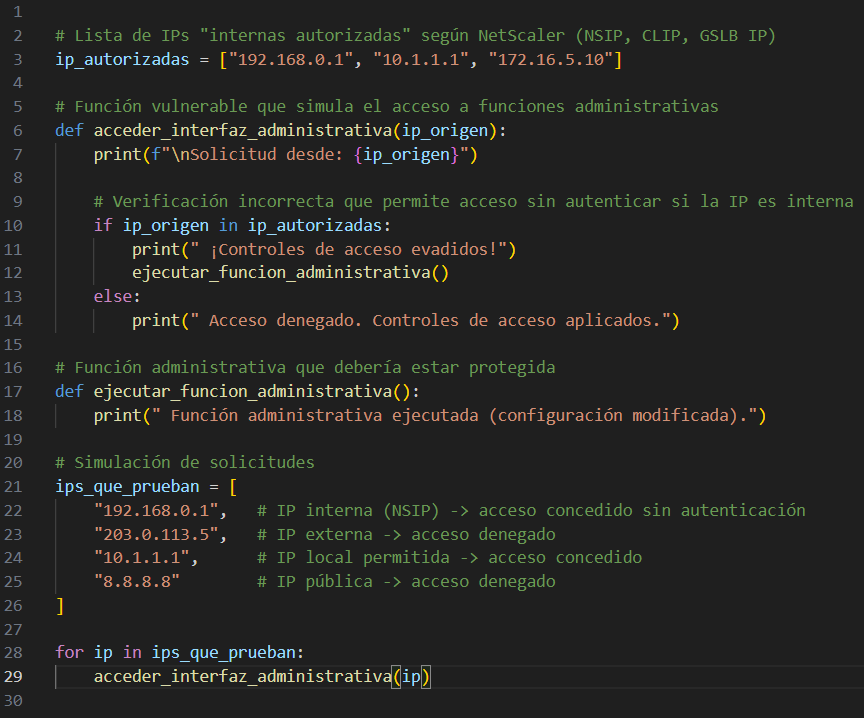The height and width of the screenshot is (718, 864).
Task: Click line number 17 in the gutter
Action: click(x=13, y=392)
